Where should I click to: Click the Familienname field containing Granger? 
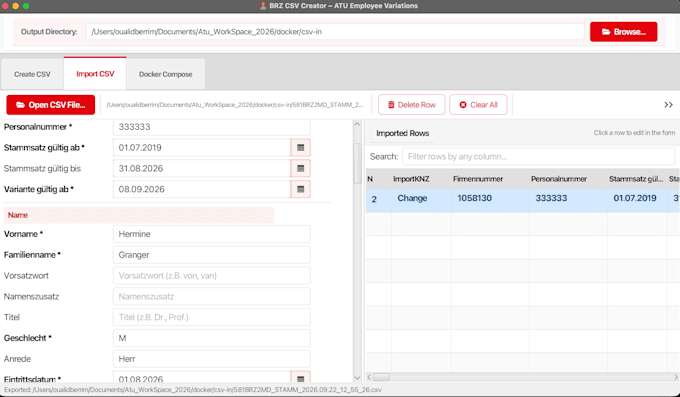click(x=212, y=255)
